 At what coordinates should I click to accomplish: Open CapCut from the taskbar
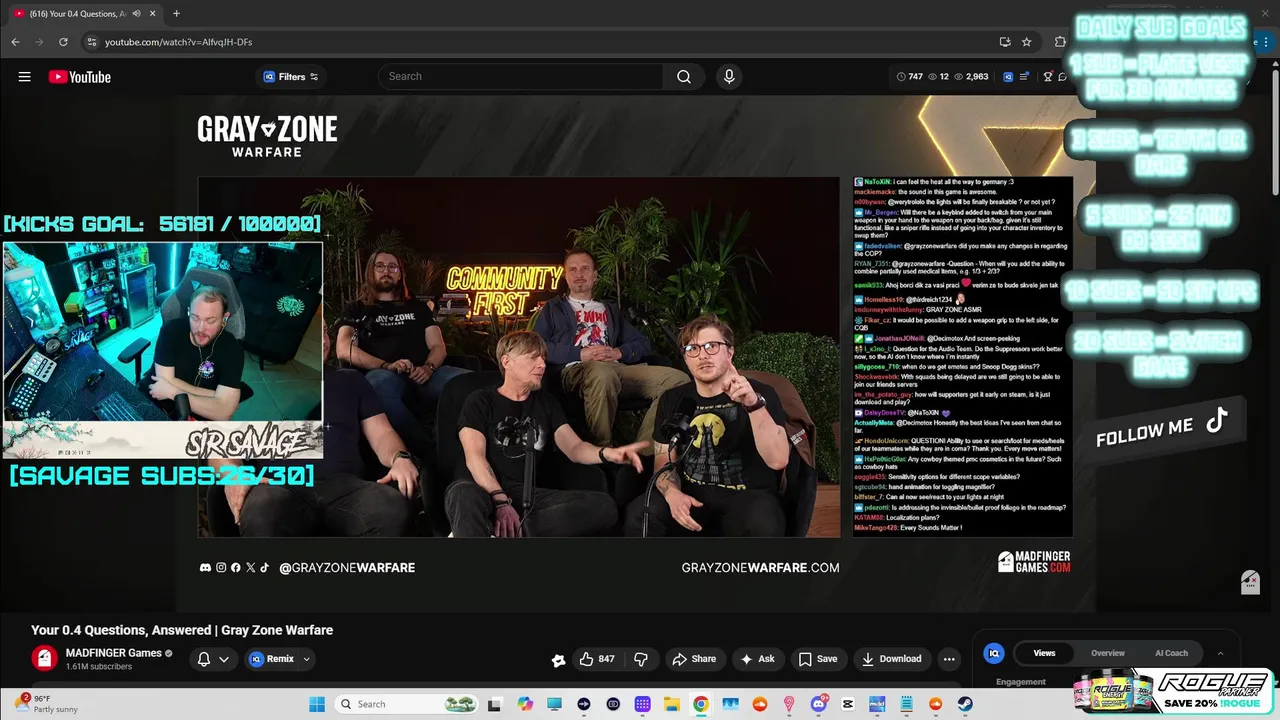(x=848, y=704)
